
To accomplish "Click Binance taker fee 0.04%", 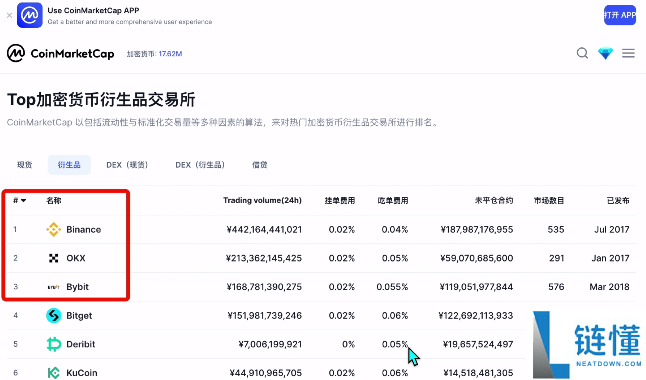I will pos(395,230).
